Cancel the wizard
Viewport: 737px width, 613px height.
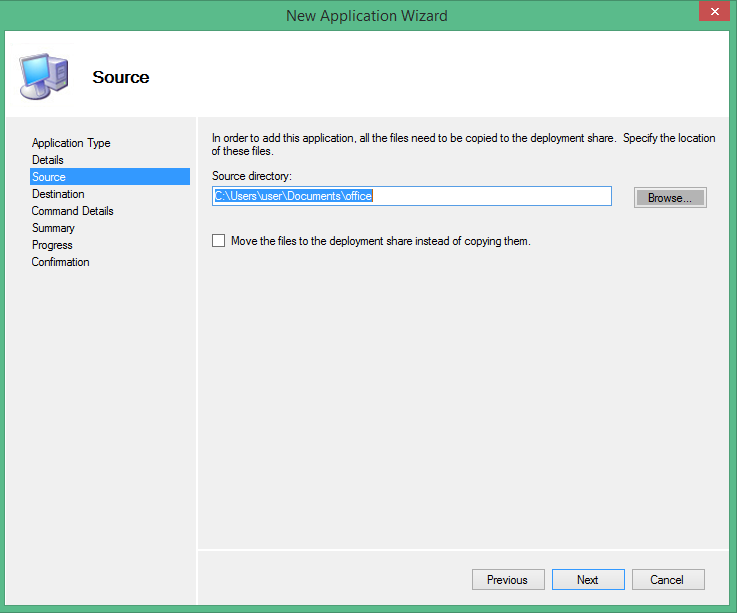click(x=667, y=580)
